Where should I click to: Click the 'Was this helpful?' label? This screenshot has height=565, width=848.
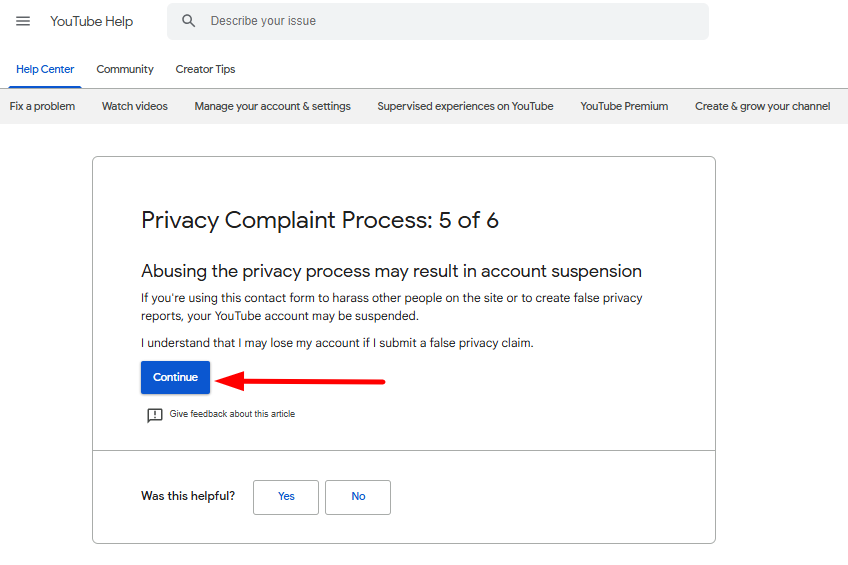tap(188, 496)
